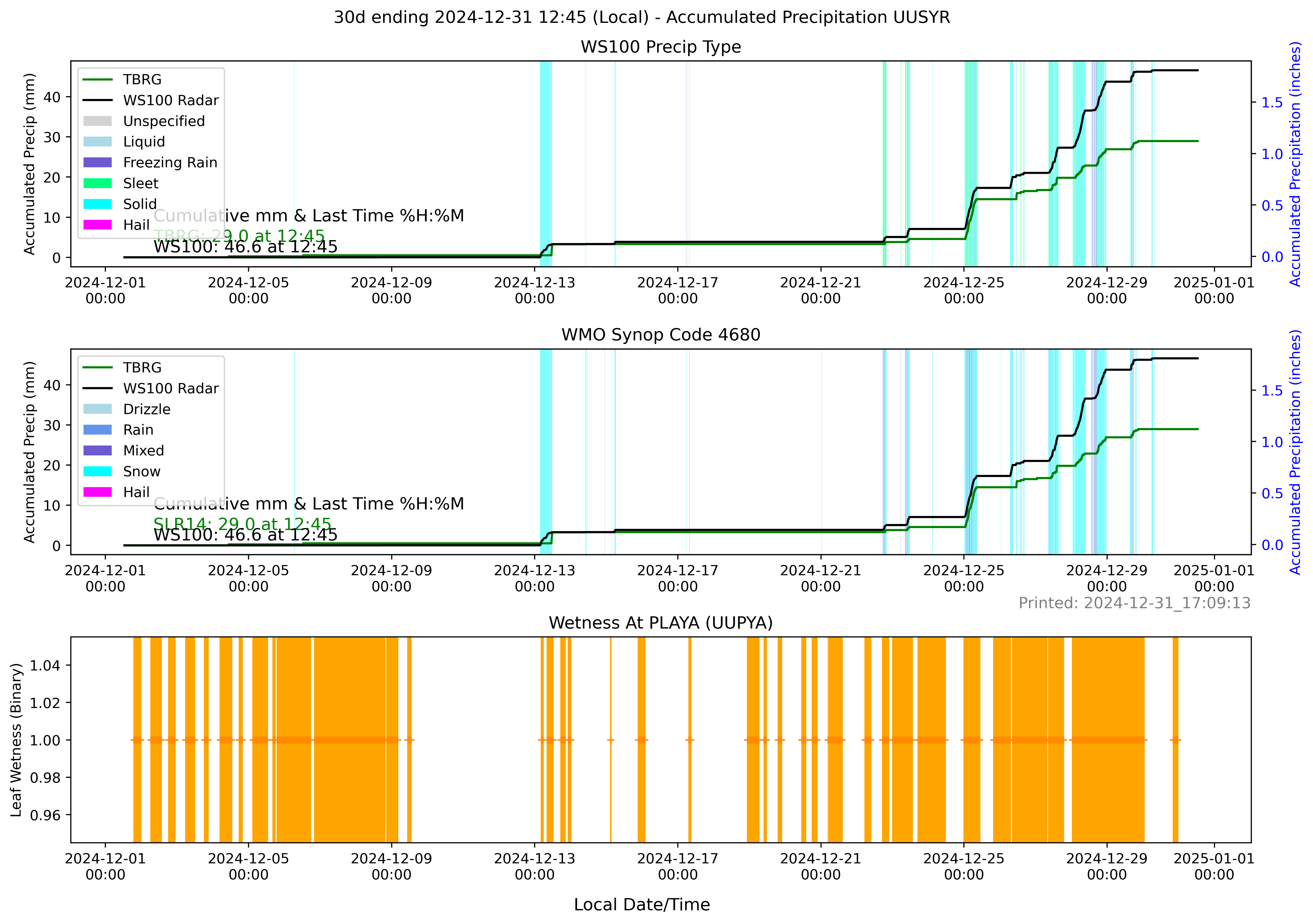Screen dimensions: 1313x924
Task: Click the purple Freezing Rain legend swatch
Action: click(x=97, y=162)
